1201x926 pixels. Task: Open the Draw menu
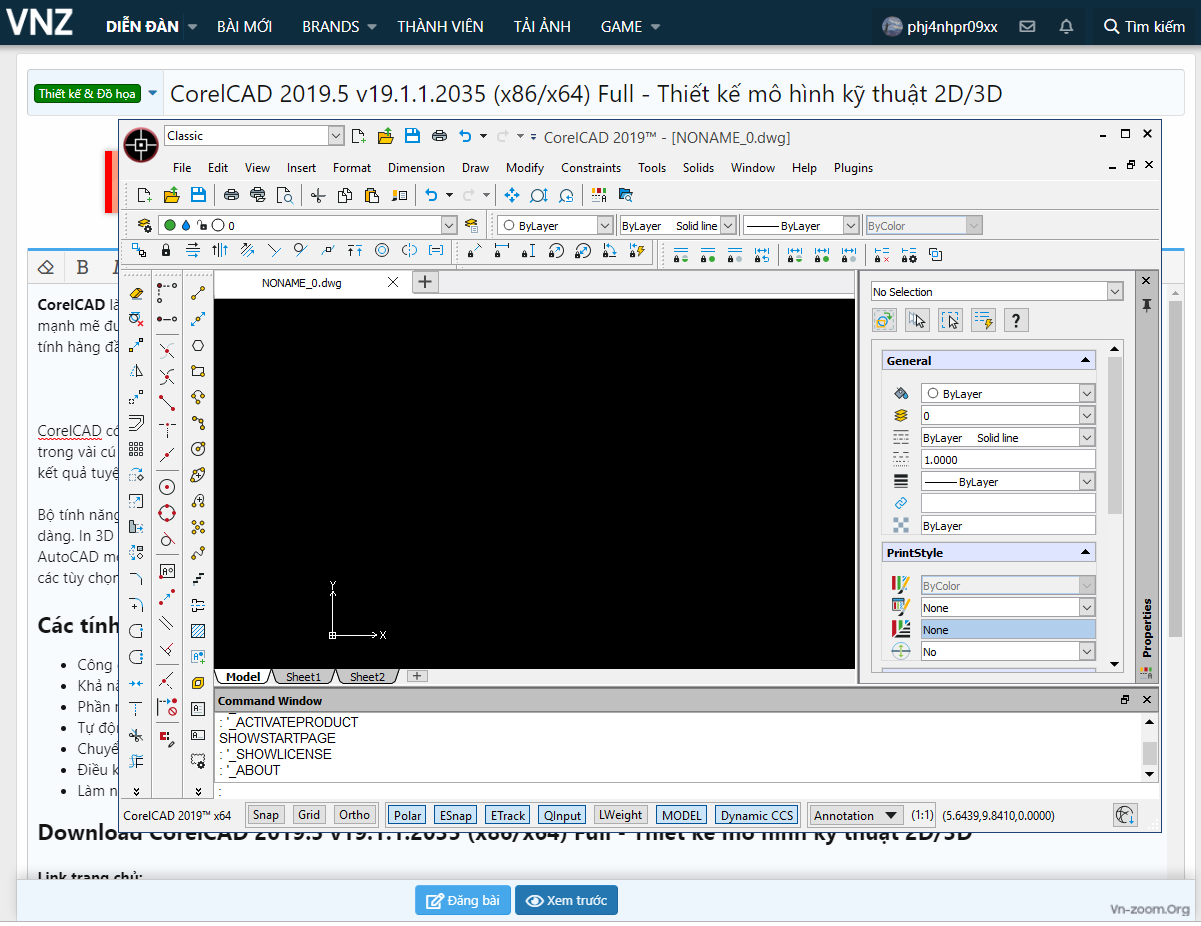pyautogui.click(x=476, y=168)
